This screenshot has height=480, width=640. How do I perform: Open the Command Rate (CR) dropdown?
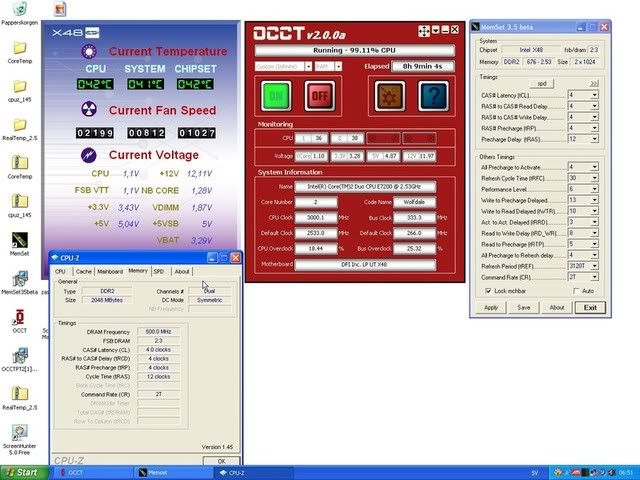click(595, 276)
